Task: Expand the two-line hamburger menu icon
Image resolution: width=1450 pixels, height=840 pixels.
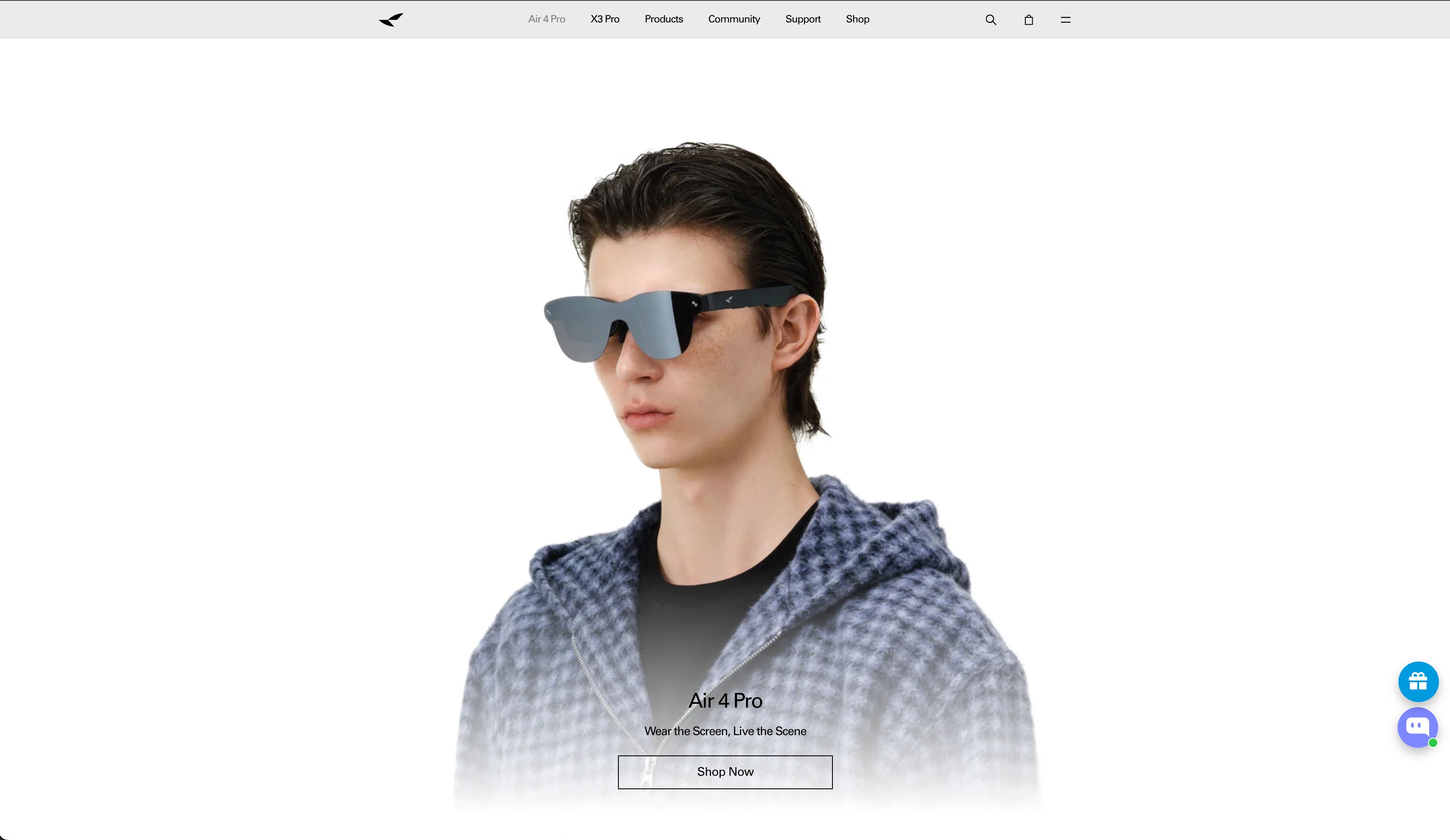Action: coord(1065,19)
